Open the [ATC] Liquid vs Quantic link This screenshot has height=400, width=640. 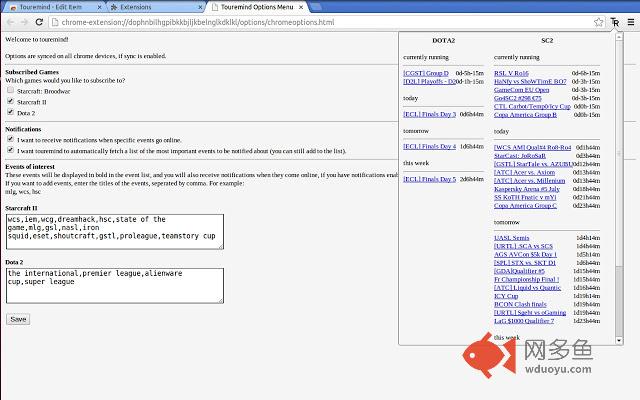527,287
